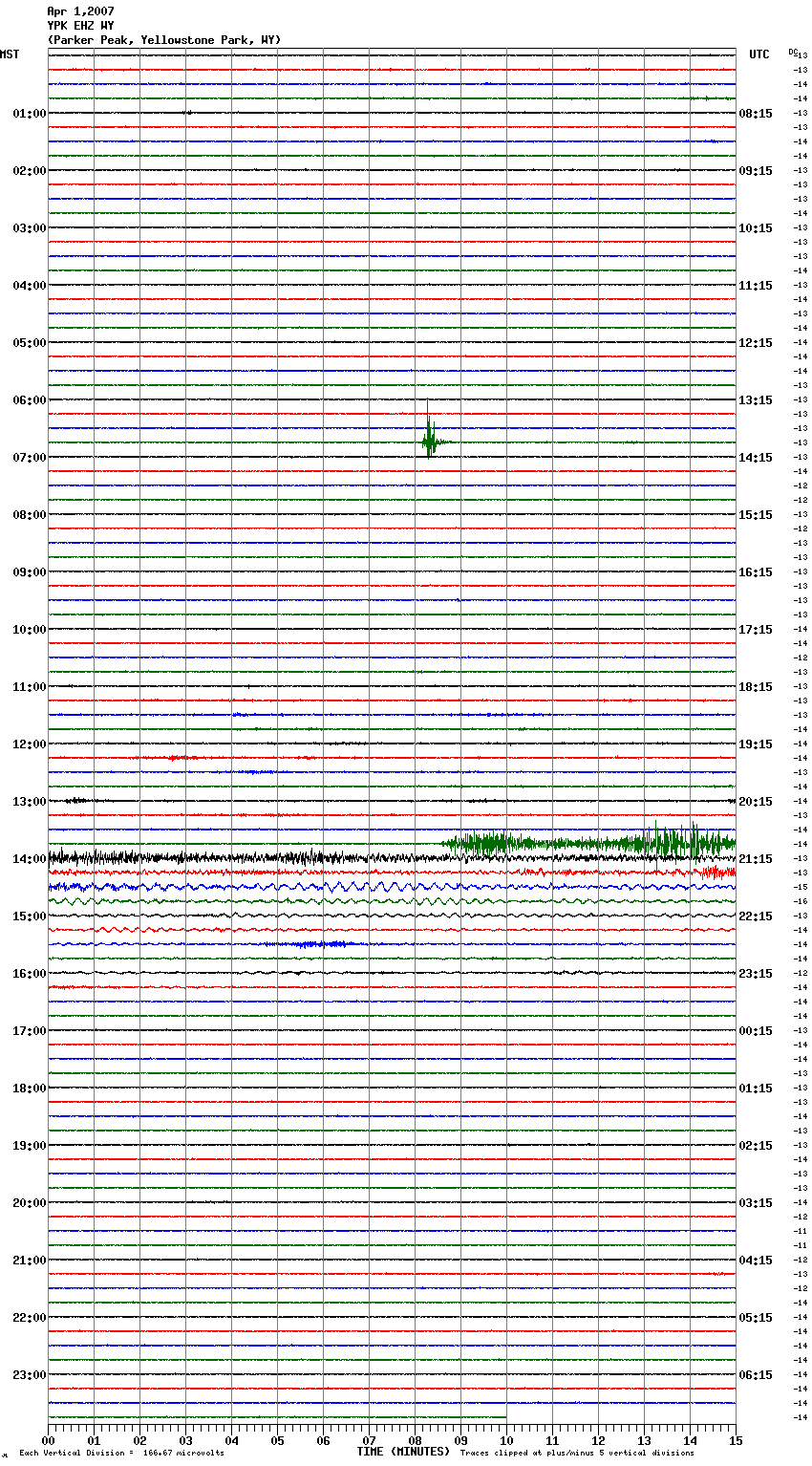The height and width of the screenshot is (1466, 812).
Task: Click the 'TIME (MINUTES)' axis title
Action: click(x=403, y=1452)
